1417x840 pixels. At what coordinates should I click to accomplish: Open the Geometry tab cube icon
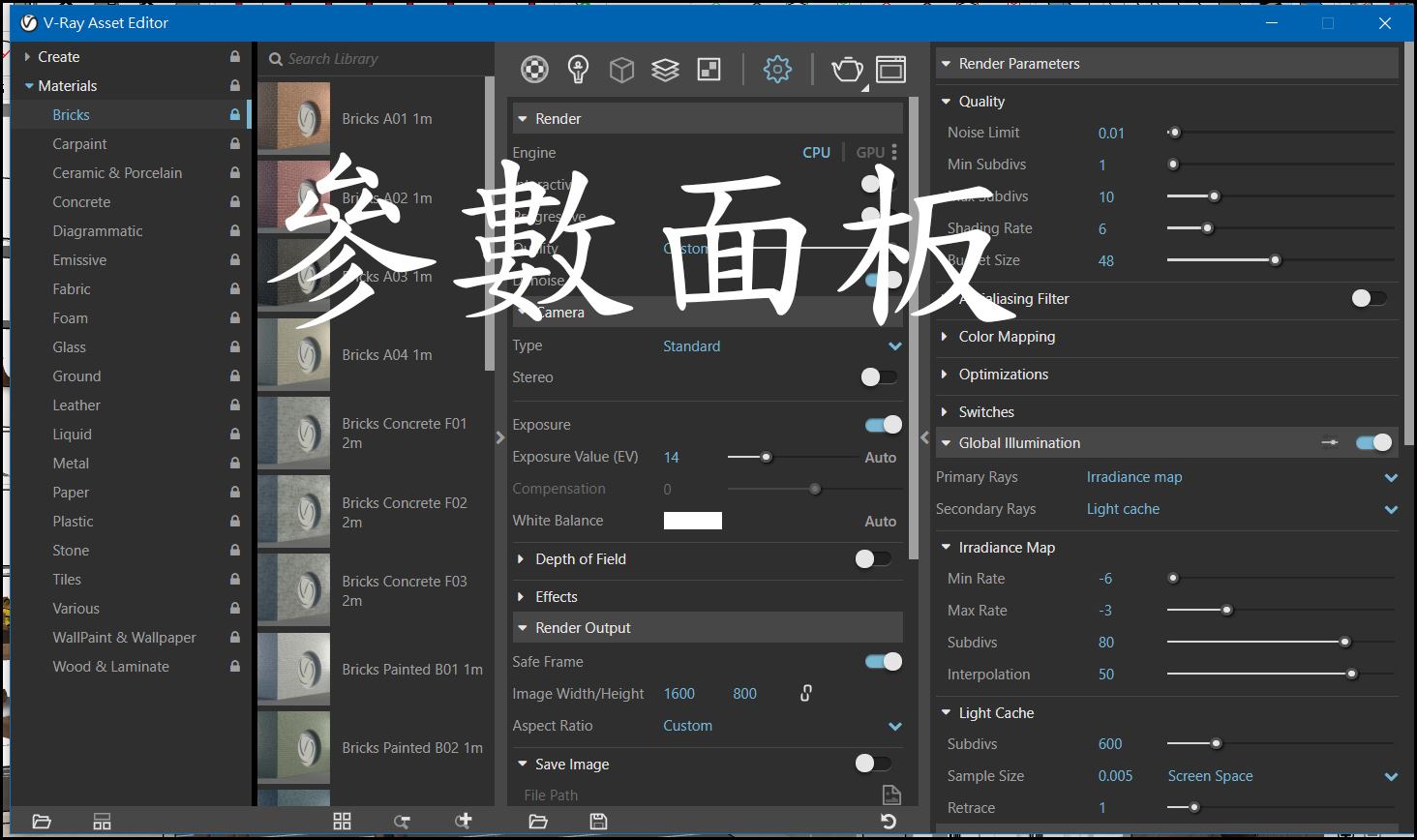(621, 70)
